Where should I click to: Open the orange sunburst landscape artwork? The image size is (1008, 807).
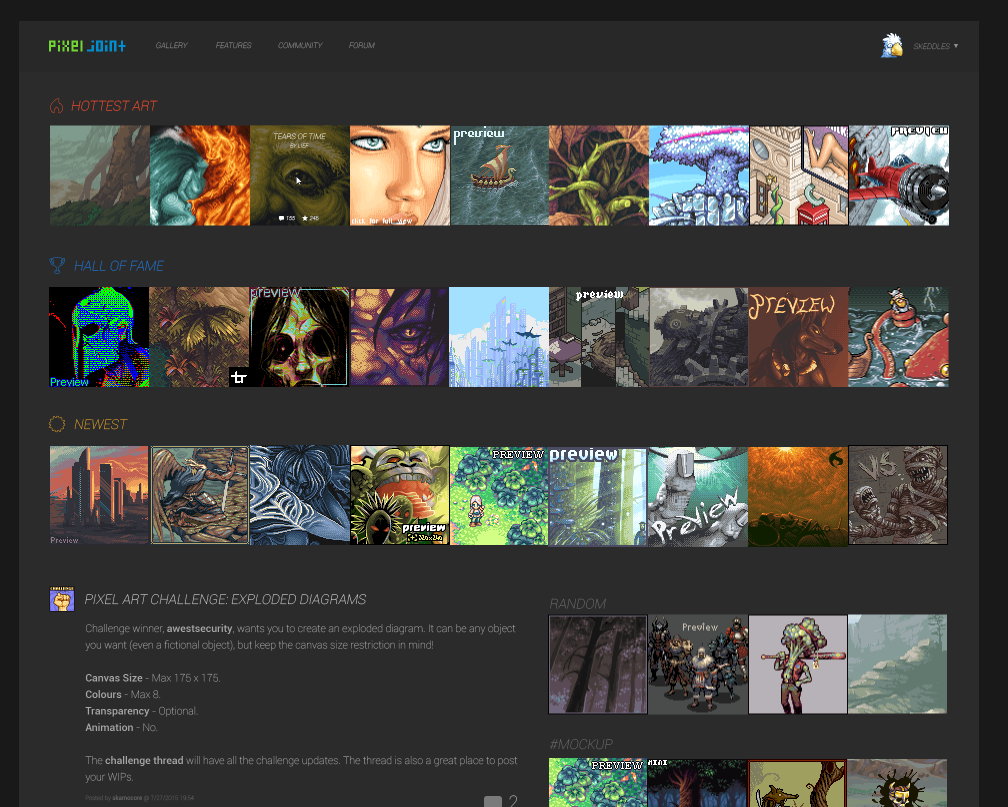point(798,496)
